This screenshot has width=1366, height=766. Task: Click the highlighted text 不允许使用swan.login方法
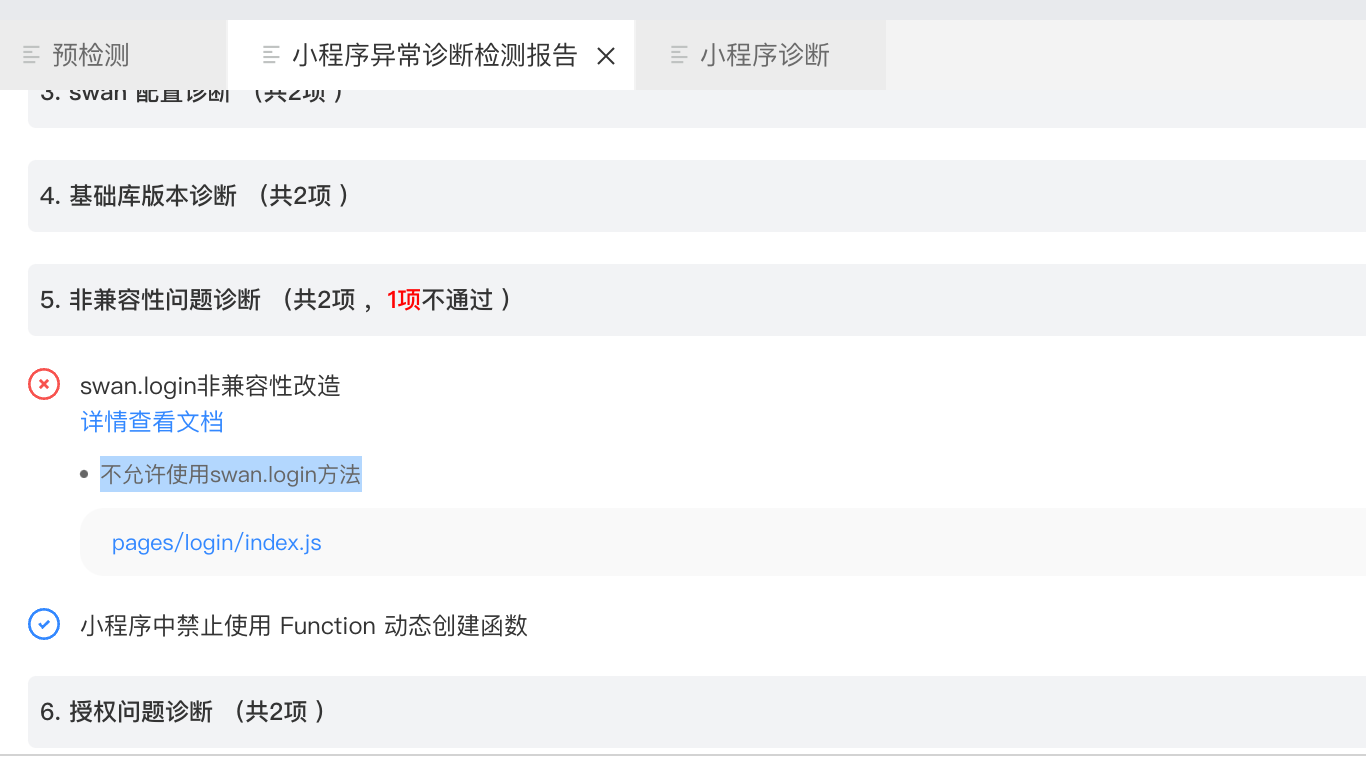[x=229, y=474]
